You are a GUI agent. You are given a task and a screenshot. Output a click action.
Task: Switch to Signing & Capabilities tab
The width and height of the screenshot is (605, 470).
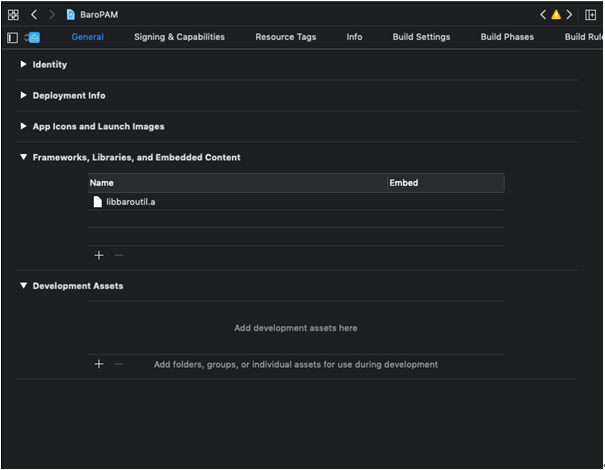pyautogui.click(x=179, y=37)
